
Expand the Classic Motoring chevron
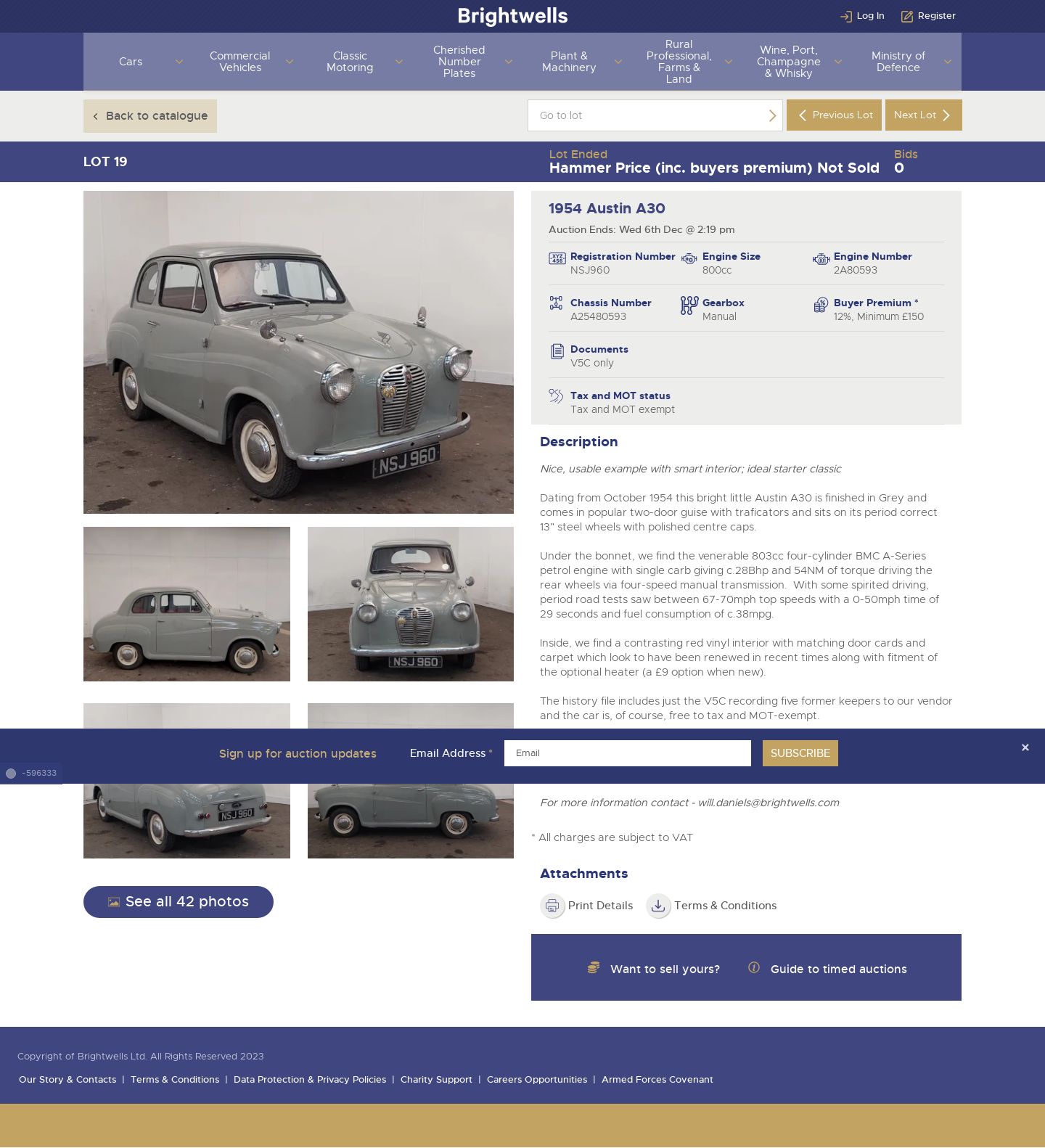click(x=398, y=62)
